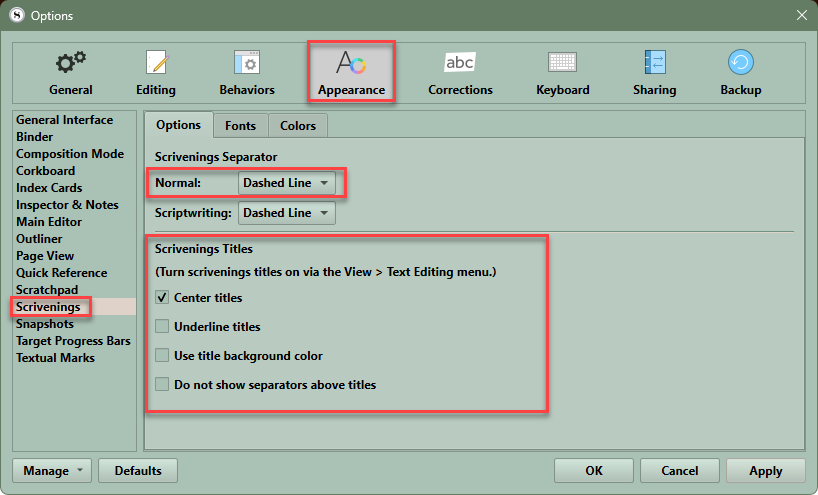Click the Defaults button
The image size is (818, 495).
point(138,470)
